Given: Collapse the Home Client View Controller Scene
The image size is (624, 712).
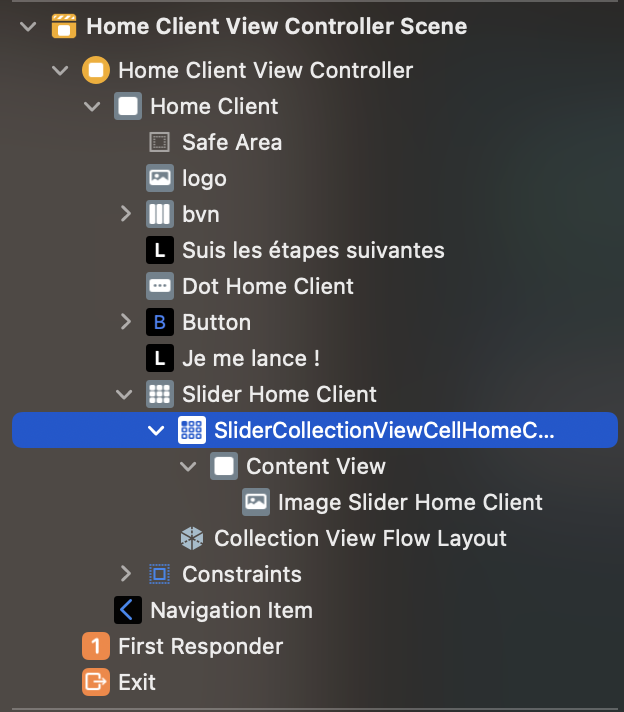Looking at the screenshot, I should click(x=29, y=26).
